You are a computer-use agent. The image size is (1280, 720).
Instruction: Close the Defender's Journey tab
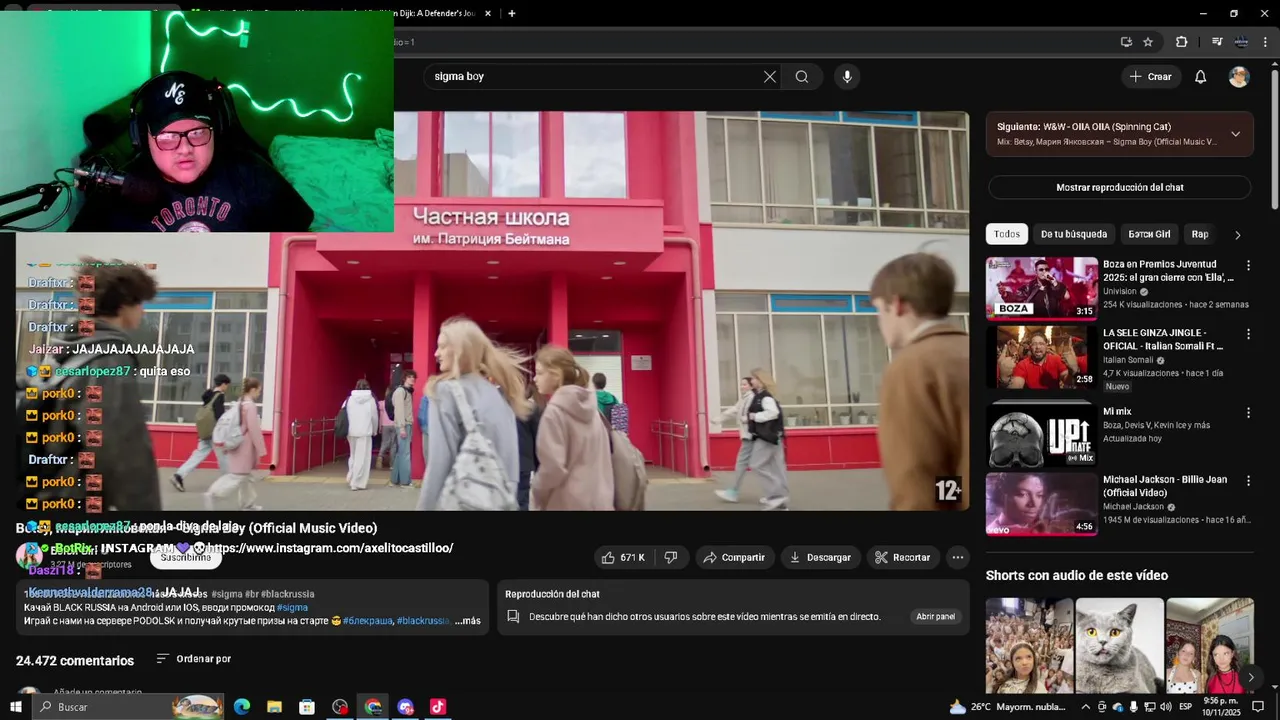pyautogui.click(x=488, y=13)
